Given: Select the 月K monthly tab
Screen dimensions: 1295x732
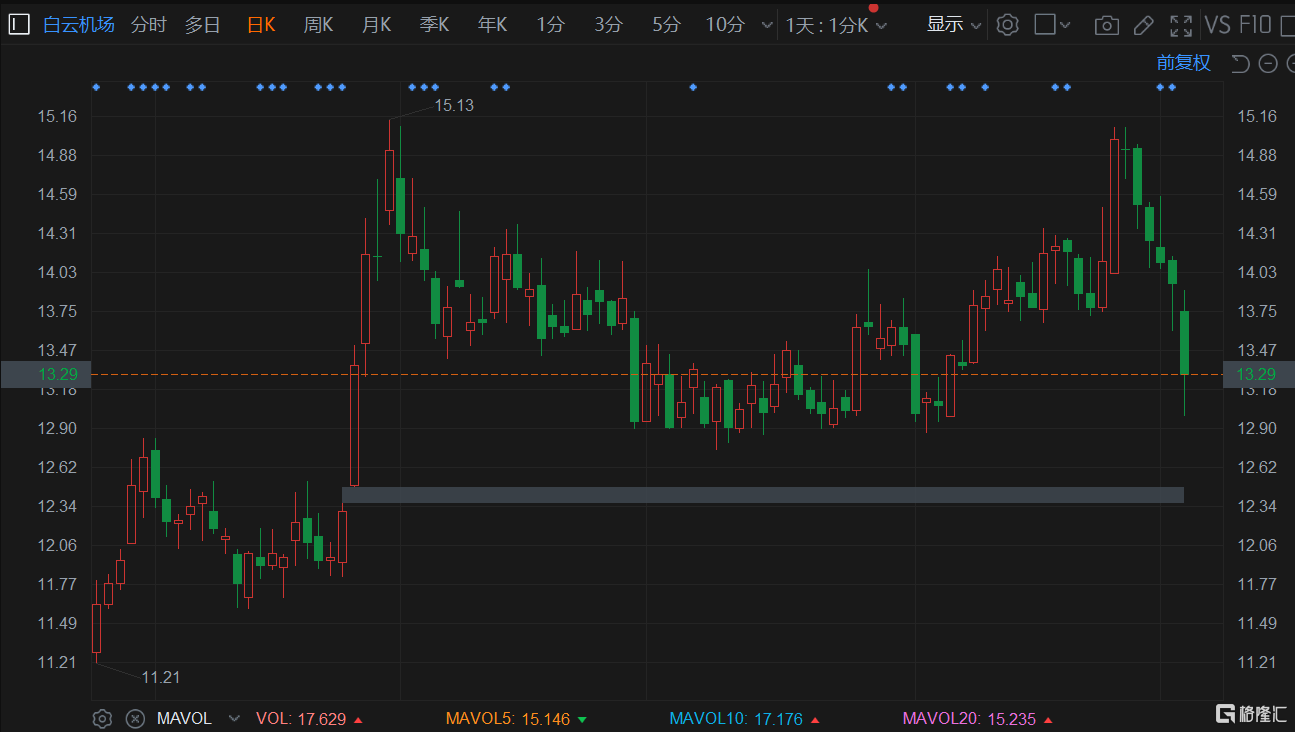Looking at the screenshot, I should tap(376, 25).
